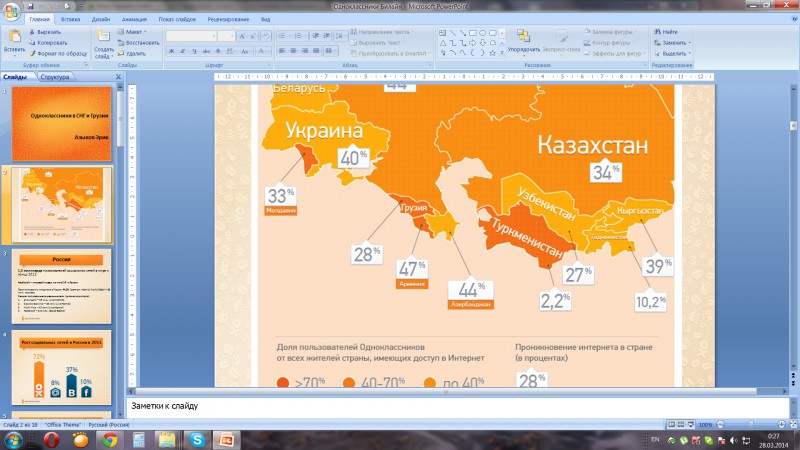Screen dimensions: 800x450
Task: Click the Office button
Action: [11, 11]
